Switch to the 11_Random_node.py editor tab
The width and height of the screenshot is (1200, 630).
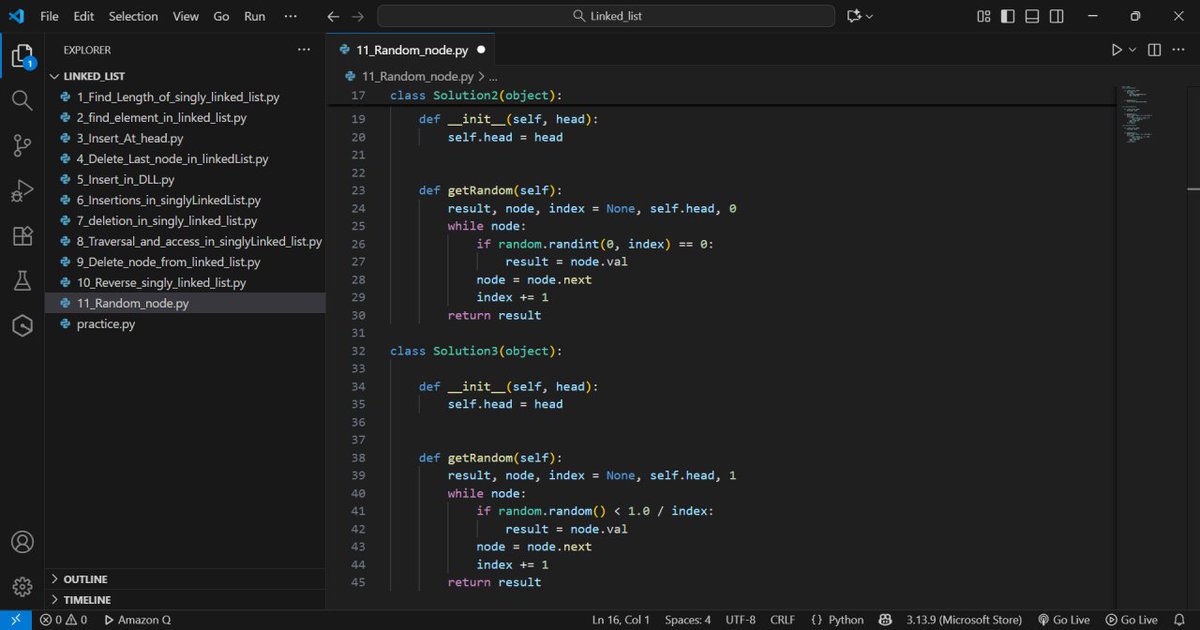(411, 49)
